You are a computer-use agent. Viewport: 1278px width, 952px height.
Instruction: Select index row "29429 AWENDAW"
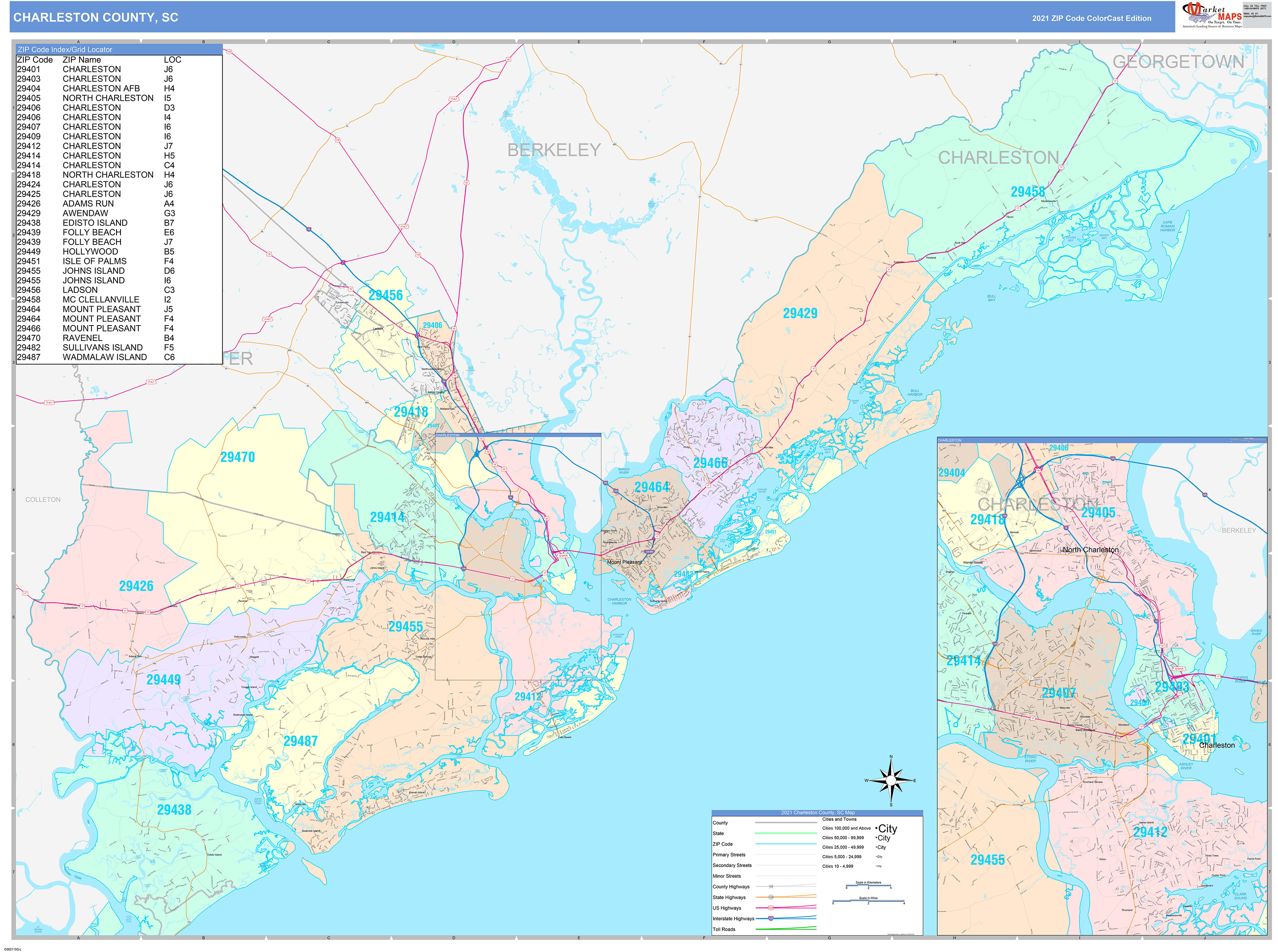(x=96, y=213)
